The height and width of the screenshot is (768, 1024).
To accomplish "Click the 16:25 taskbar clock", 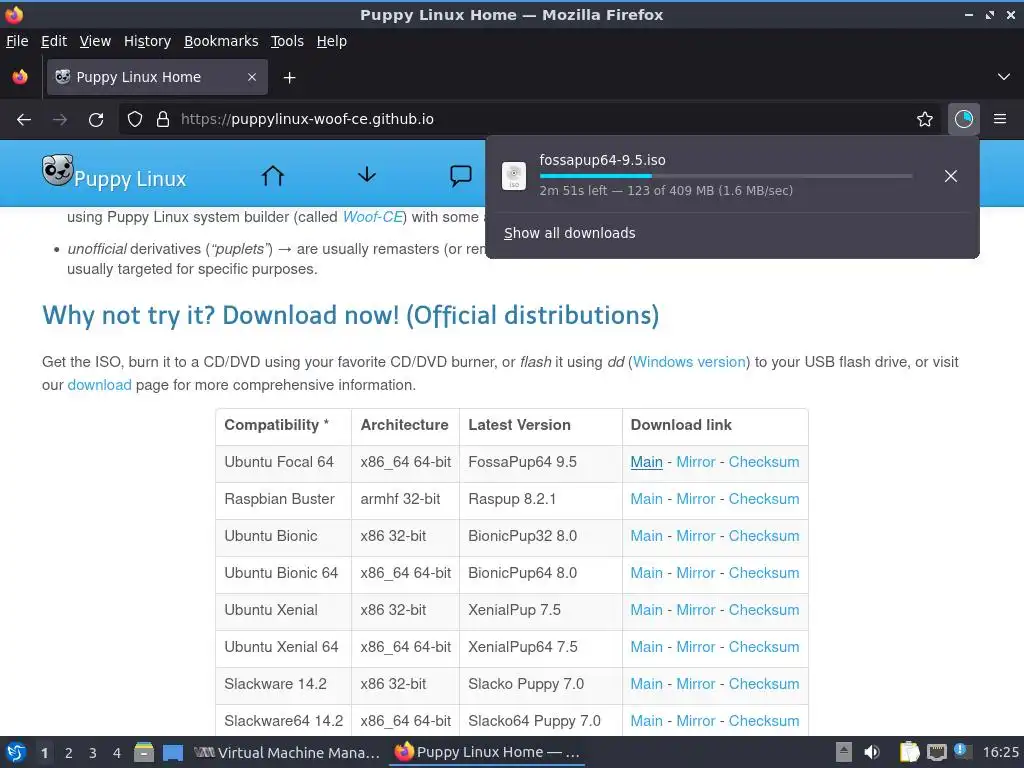I will tap(1000, 752).
